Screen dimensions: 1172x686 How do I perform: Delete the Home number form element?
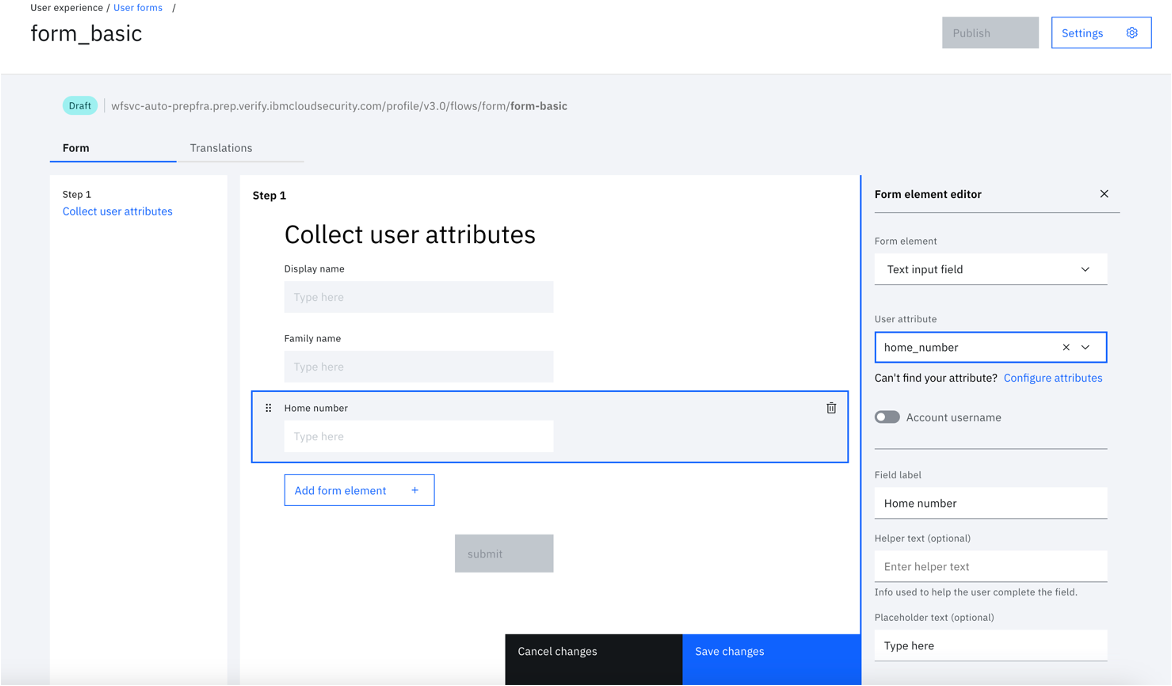831,408
